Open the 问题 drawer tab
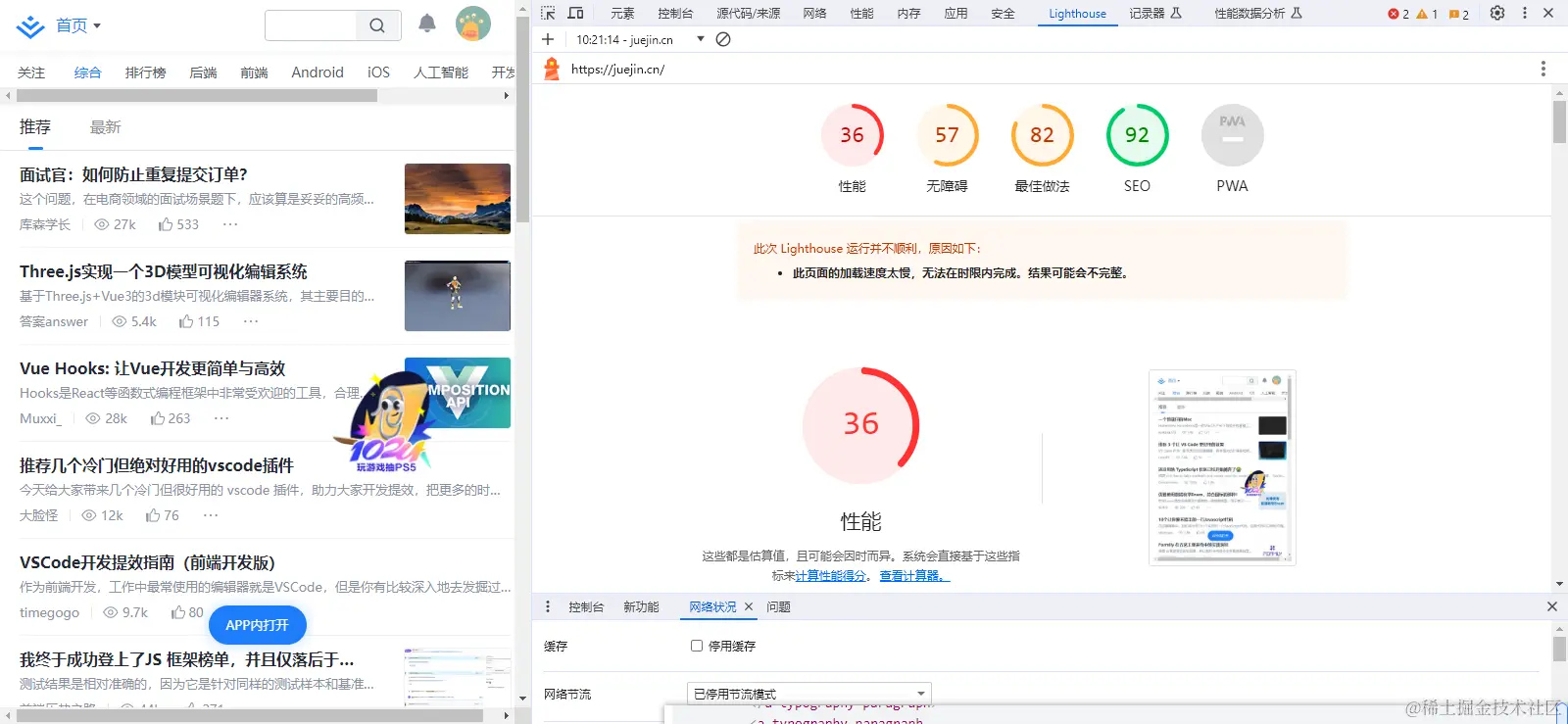The width and height of the screenshot is (1568, 724). pyautogui.click(x=778, y=607)
